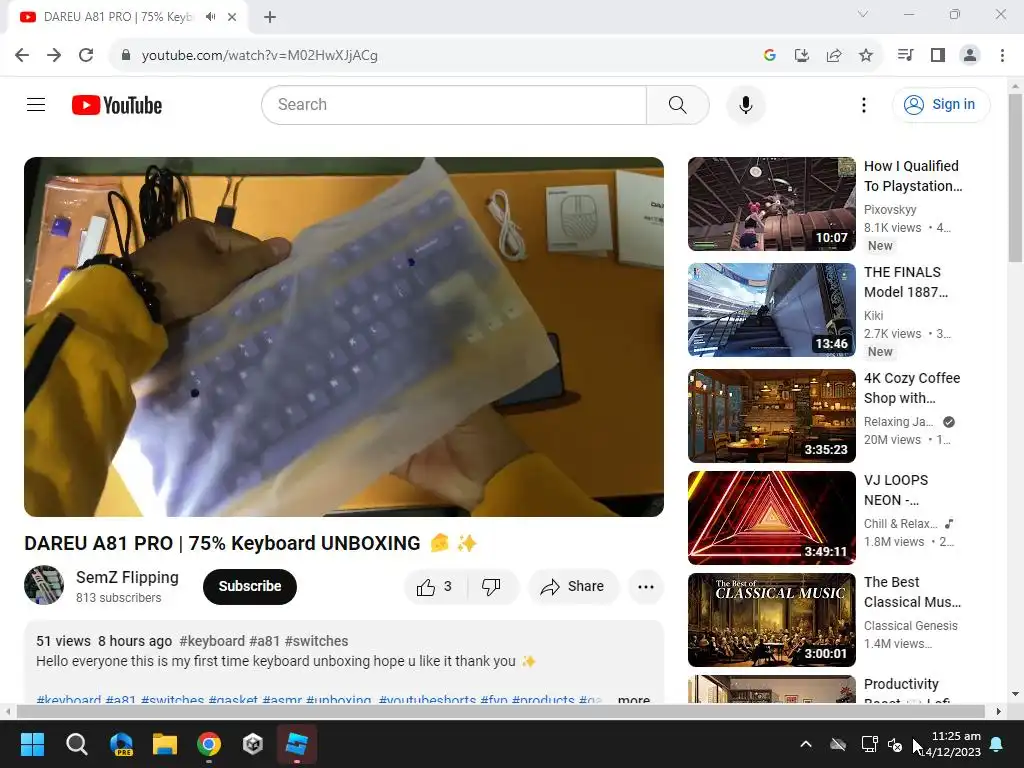
Task: Click the page vertical scrollbar thumb
Action: coord(1015,178)
